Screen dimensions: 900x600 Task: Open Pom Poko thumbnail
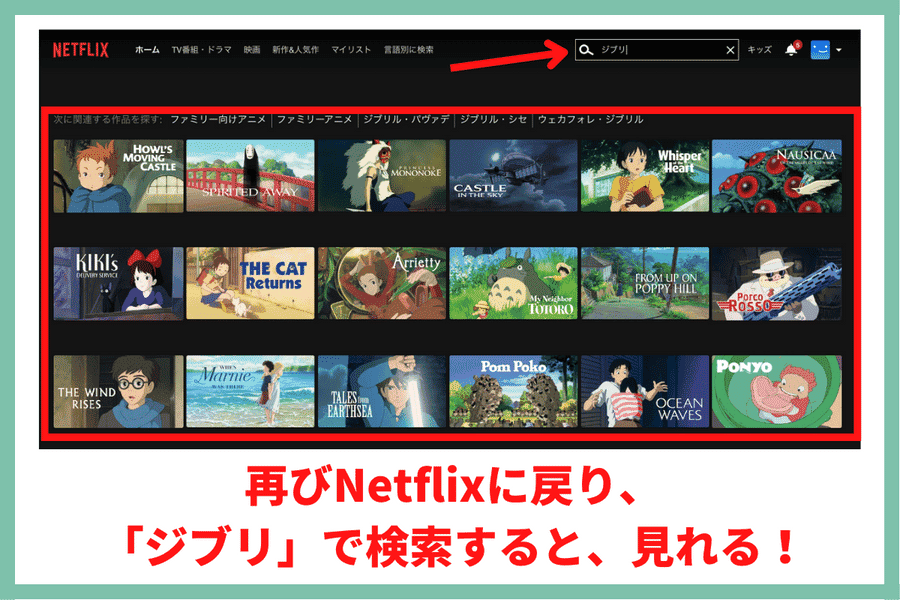tap(513, 392)
